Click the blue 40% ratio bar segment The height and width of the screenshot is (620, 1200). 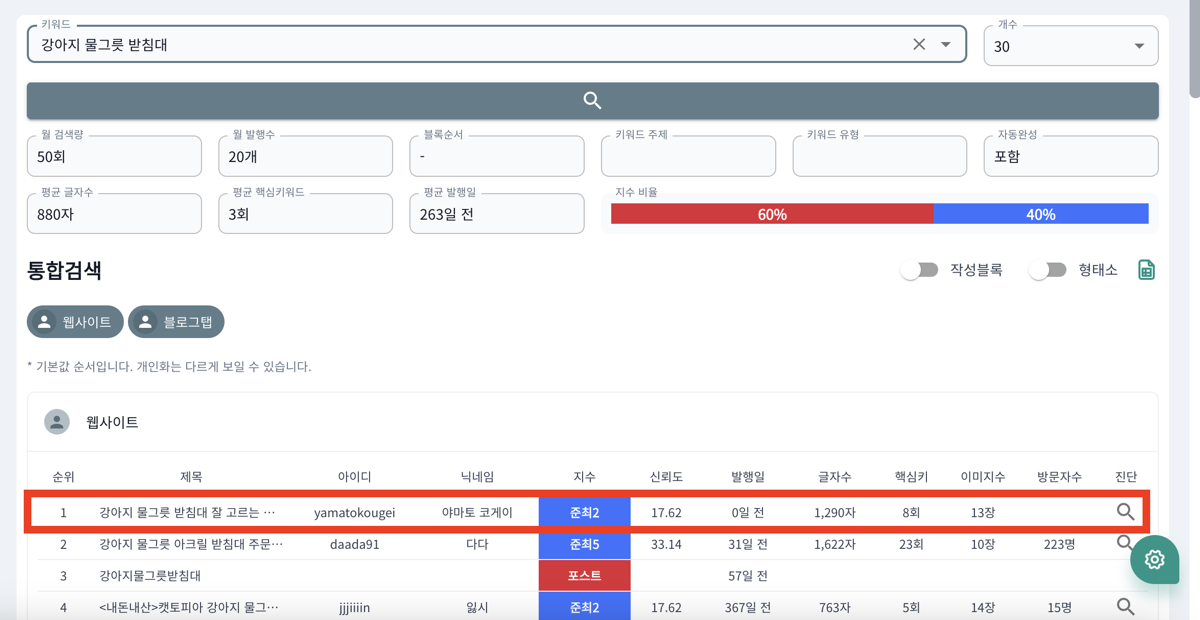(1040, 214)
